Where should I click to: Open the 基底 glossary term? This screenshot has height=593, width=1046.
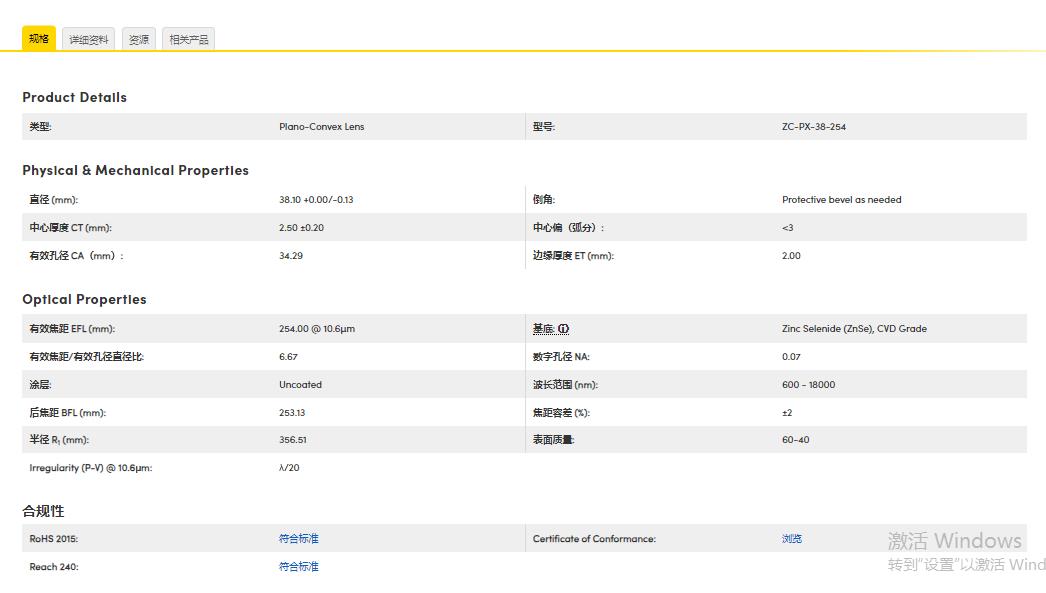[545, 328]
